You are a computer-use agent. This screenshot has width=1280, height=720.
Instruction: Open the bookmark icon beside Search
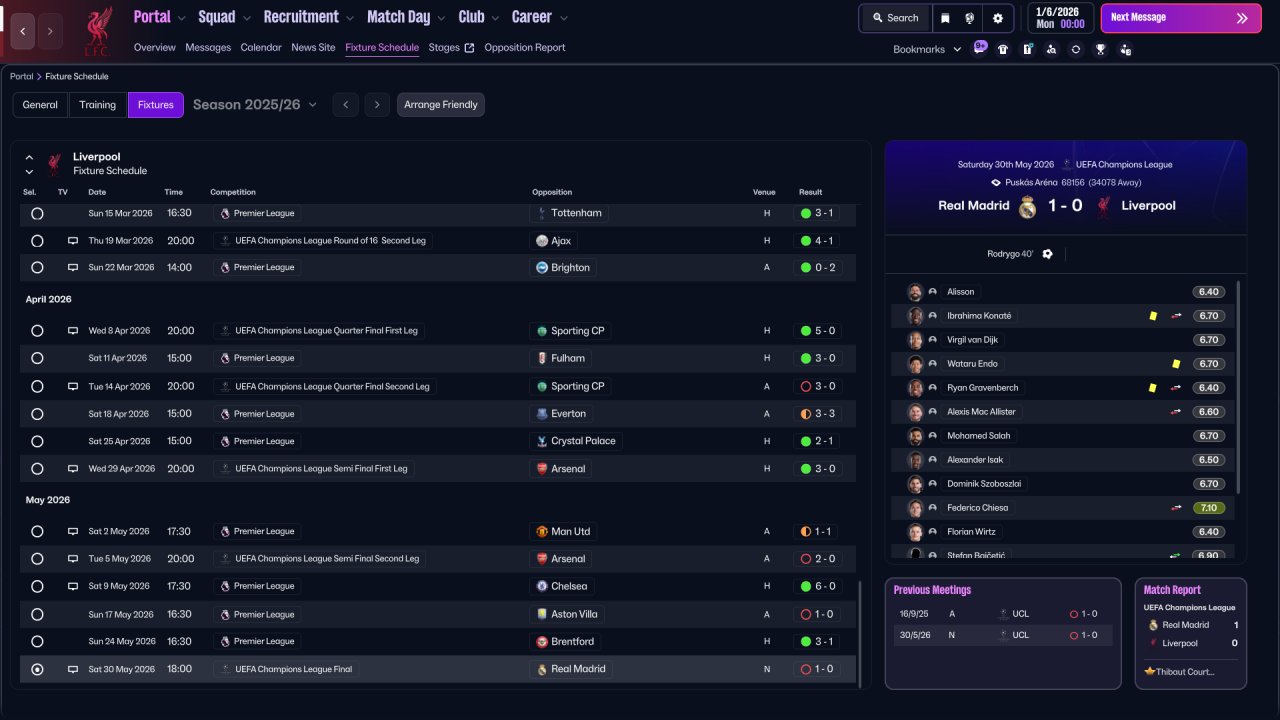click(x=945, y=18)
